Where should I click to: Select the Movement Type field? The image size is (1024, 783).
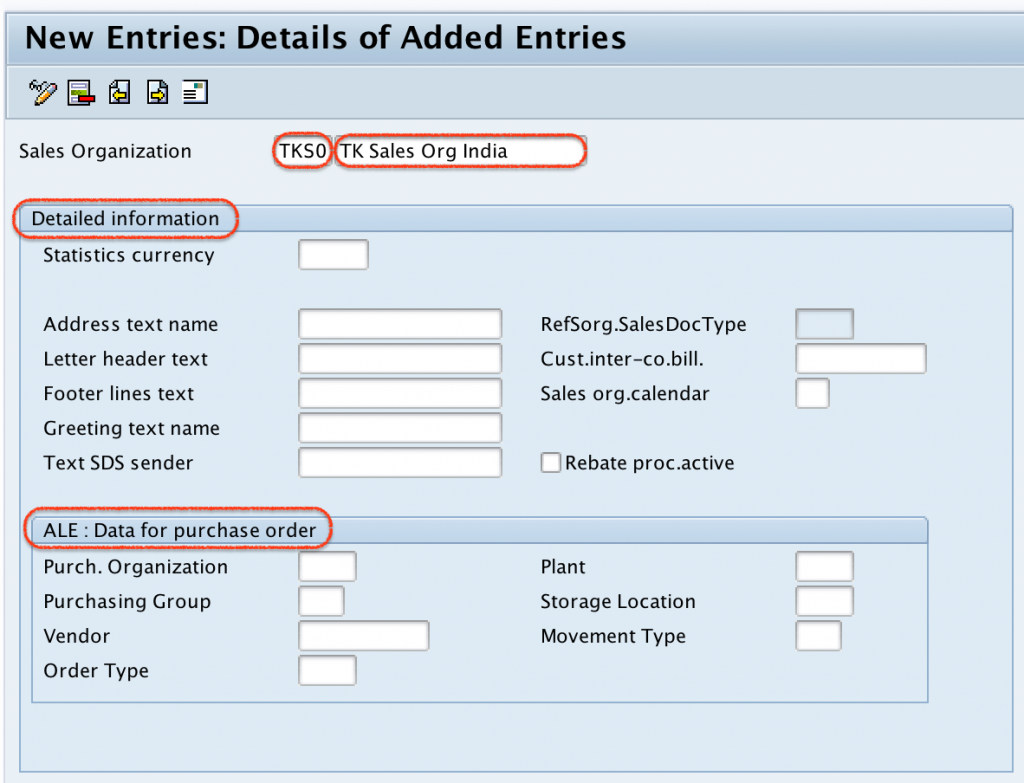pos(817,635)
